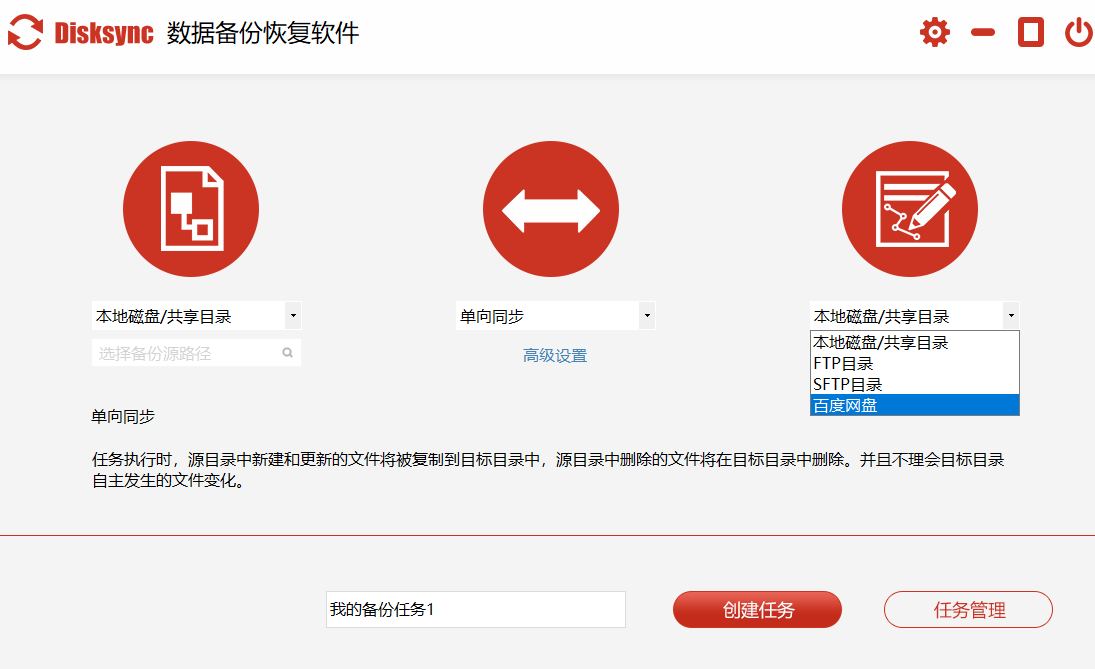Image resolution: width=1095 pixels, height=669 pixels.
Task: Click the task name field 我的备份任务1
Action: tap(475, 609)
